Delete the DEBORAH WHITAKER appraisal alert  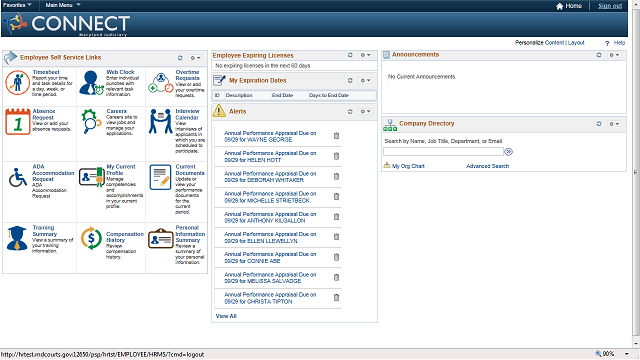[336, 176]
